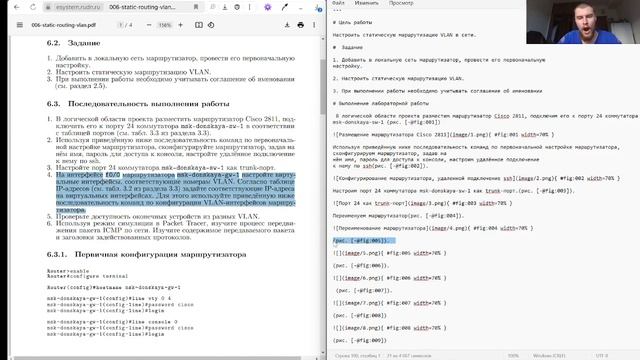Click the PDF vertical scrollbar
Image resolution: width=640 pixels, height=360 pixels.
(323, 86)
